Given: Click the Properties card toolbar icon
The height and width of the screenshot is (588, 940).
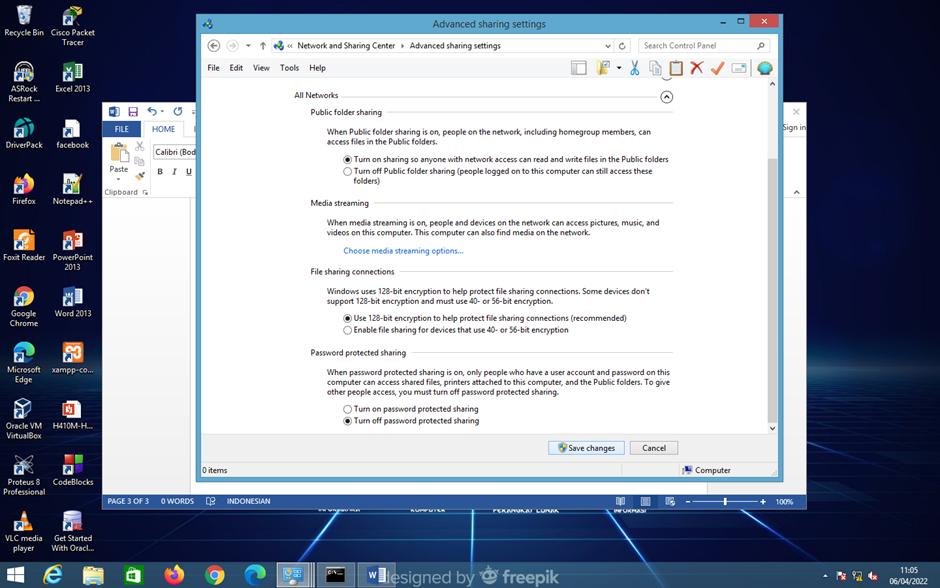Looking at the screenshot, I should click(739, 68).
